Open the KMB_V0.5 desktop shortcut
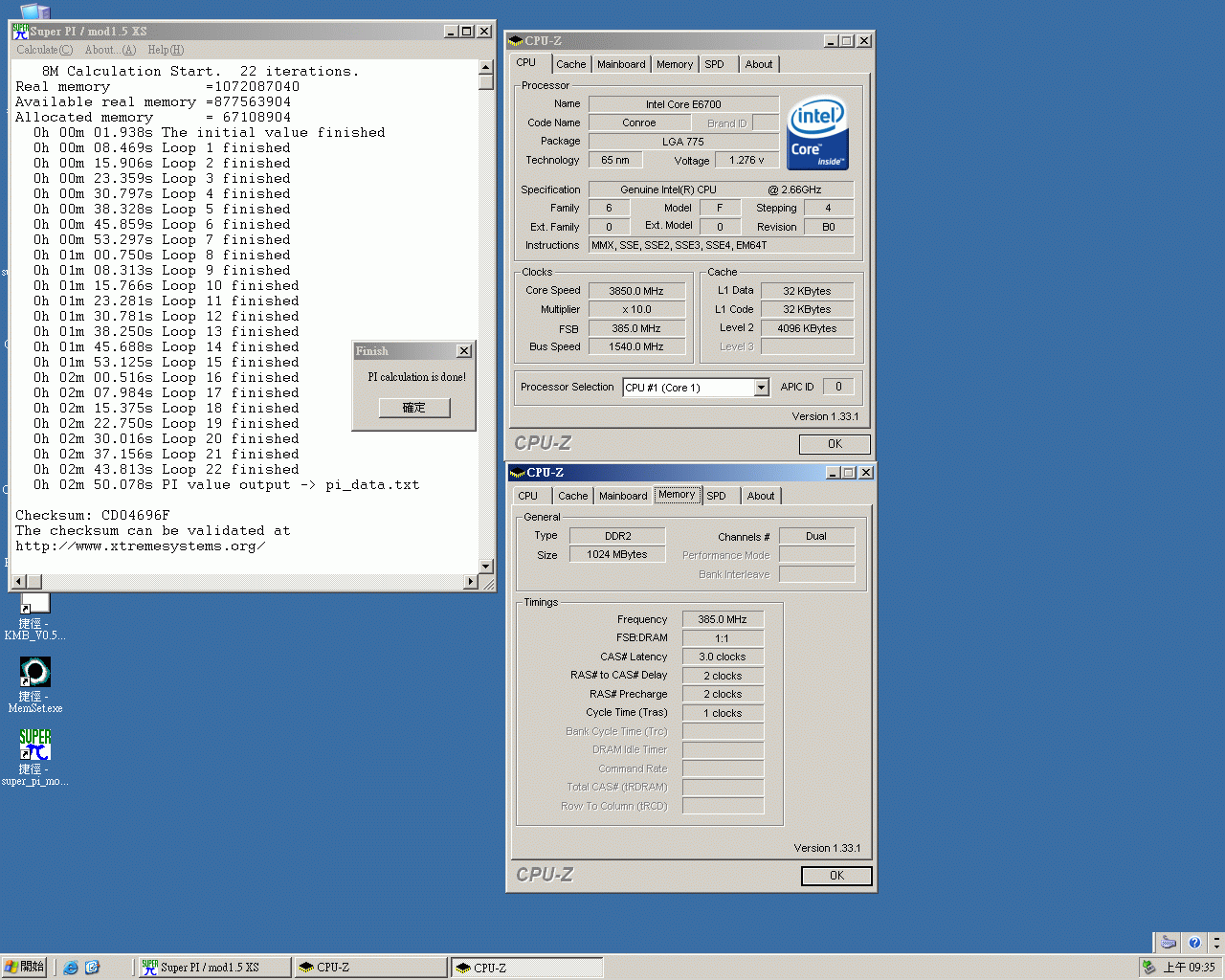The width and height of the screenshot is (1225, 980). (x=34, y=616)
